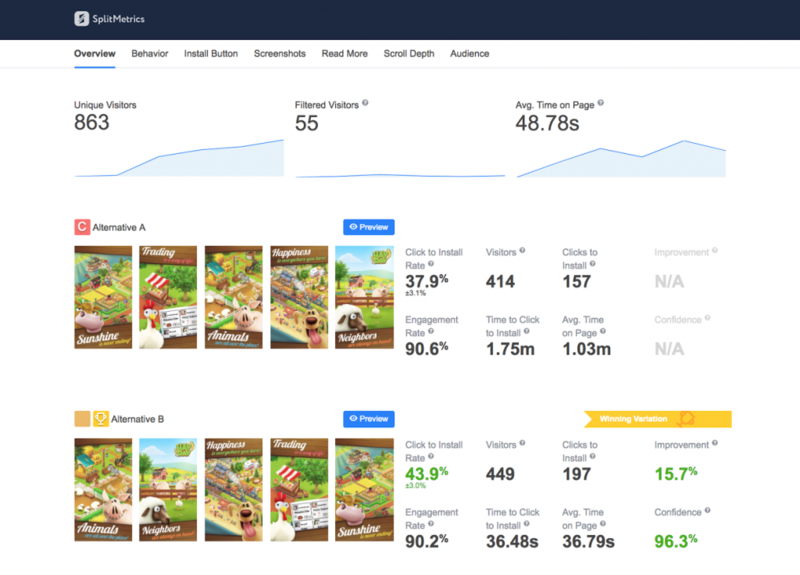The image size is (800, 575).
Task: Go to the Screenshots tab
Action: (280, 54)
